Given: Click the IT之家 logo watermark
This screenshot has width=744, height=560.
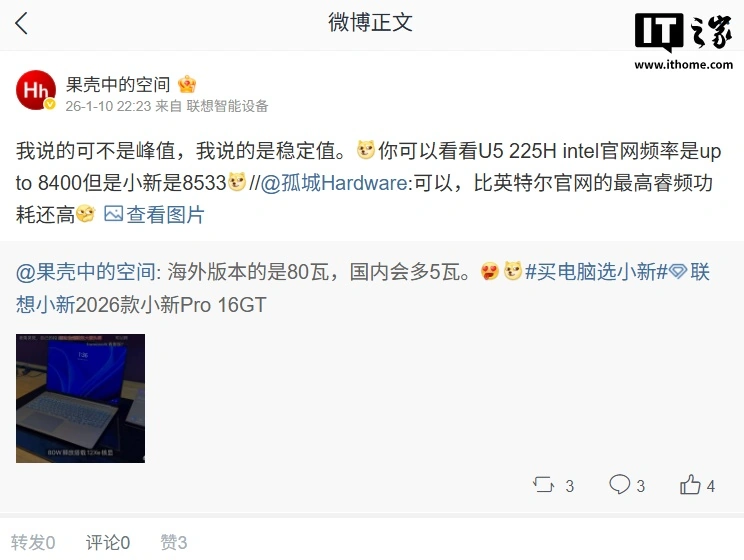Looking at the screenshot, I should 684,41.
